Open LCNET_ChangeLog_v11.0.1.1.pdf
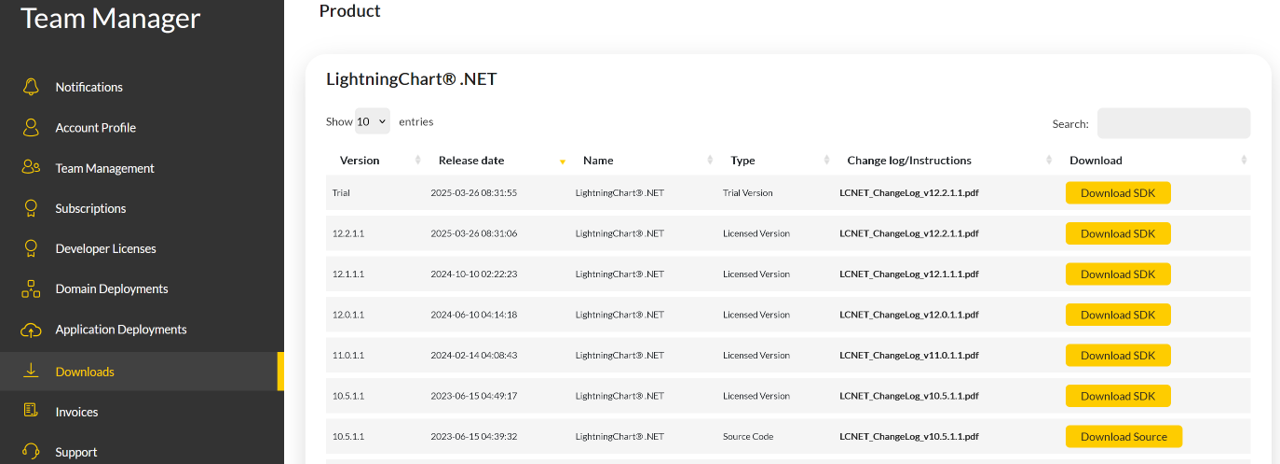Screen dimensions: 1280x464 (909, 355)
